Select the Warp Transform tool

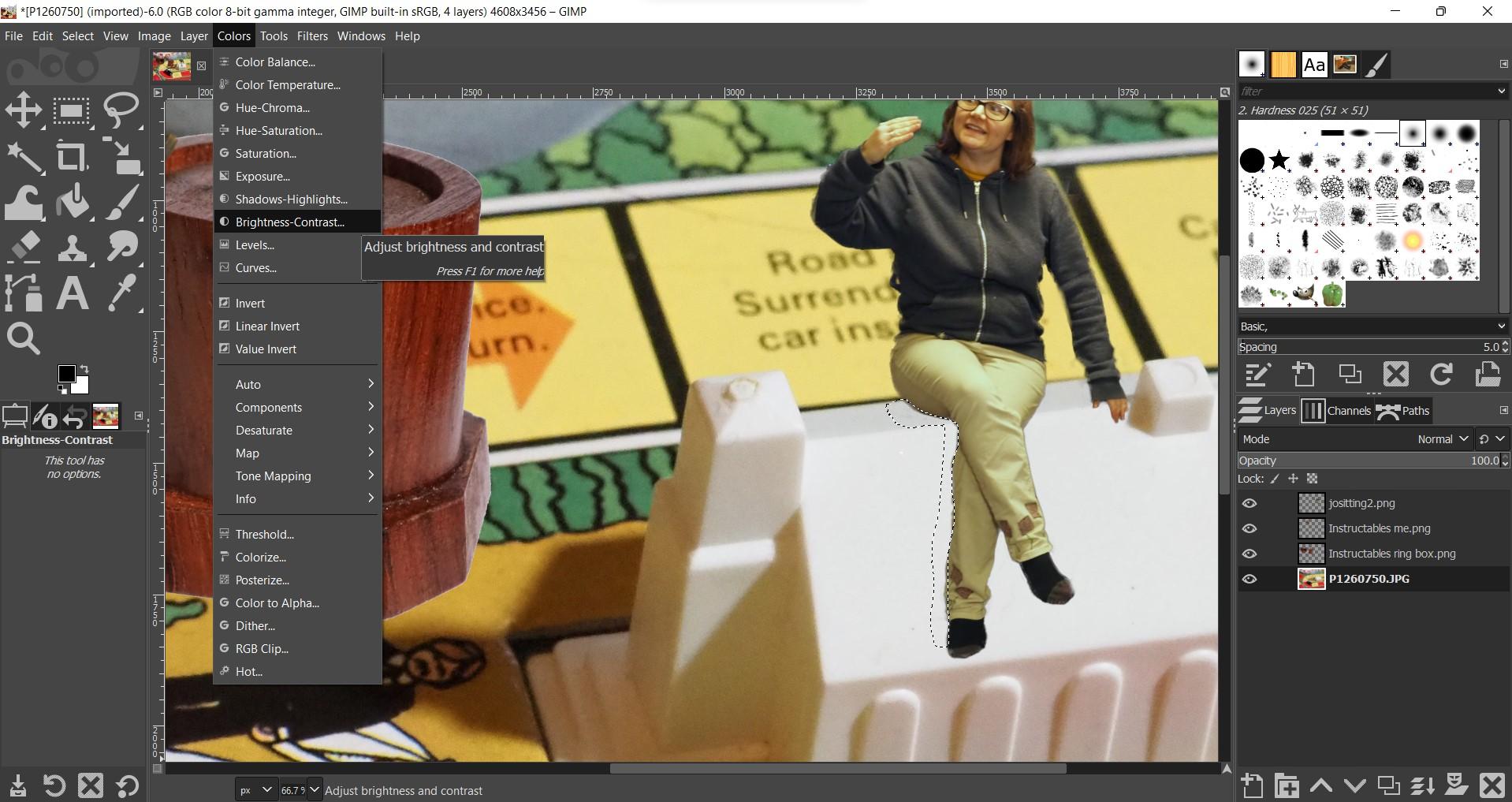(x=24, y=203)
